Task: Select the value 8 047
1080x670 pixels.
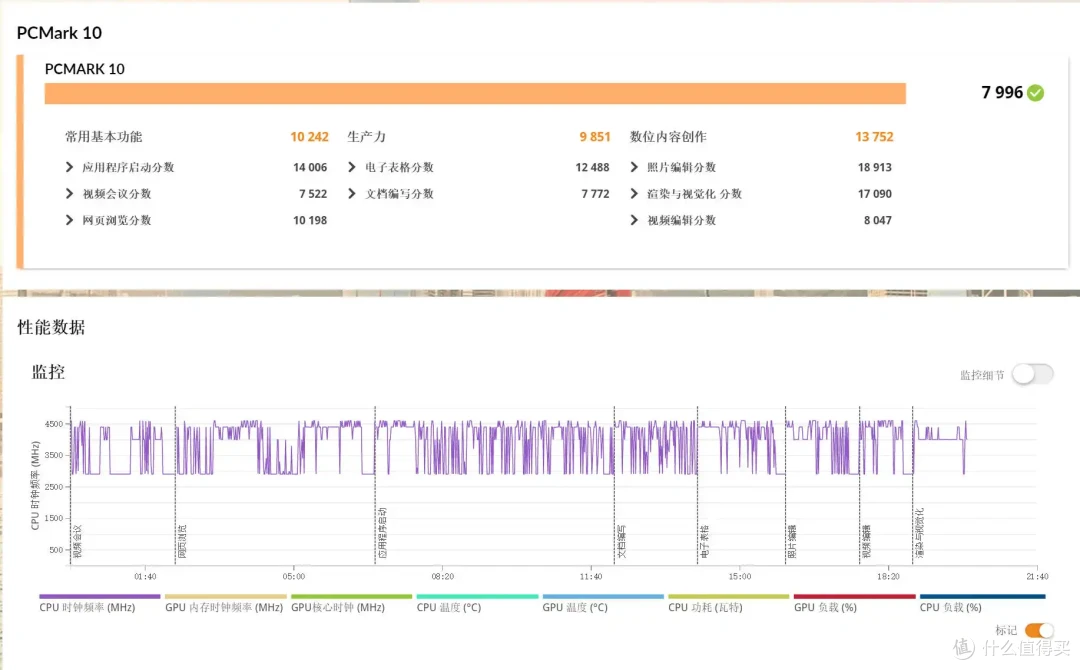Action: (x=878, y=220)
